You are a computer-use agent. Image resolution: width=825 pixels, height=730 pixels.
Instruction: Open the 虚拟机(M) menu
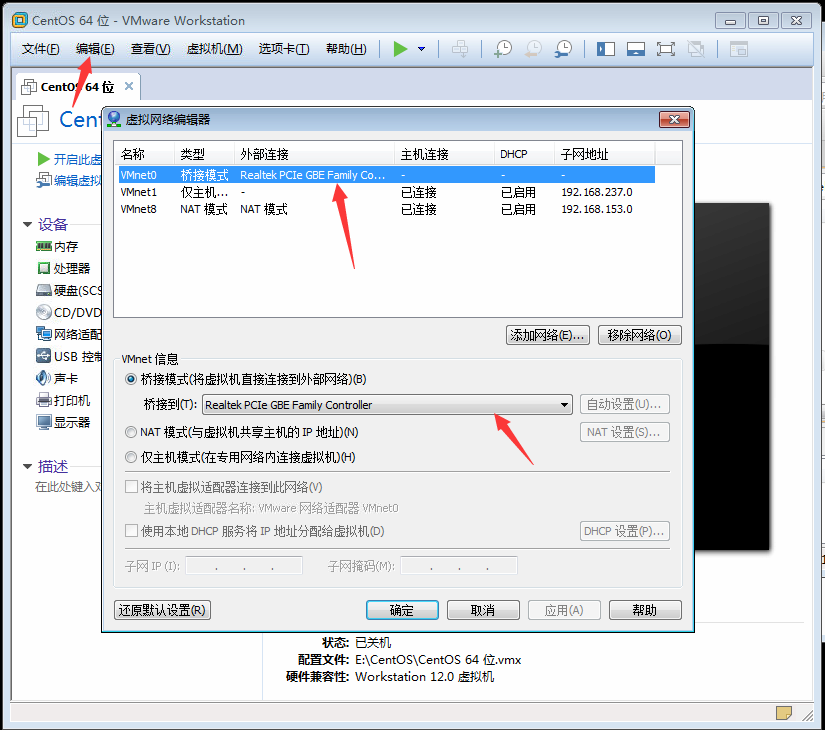pos(215,49)
